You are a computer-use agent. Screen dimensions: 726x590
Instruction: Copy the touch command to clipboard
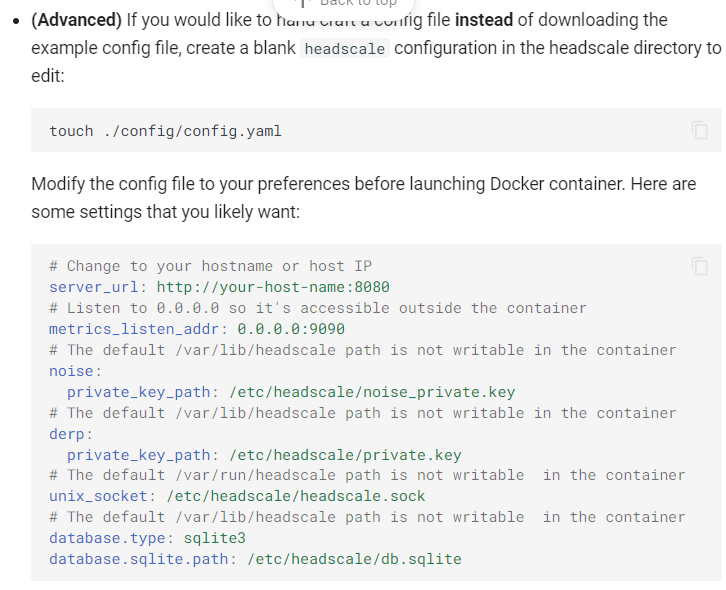(699, 130)
